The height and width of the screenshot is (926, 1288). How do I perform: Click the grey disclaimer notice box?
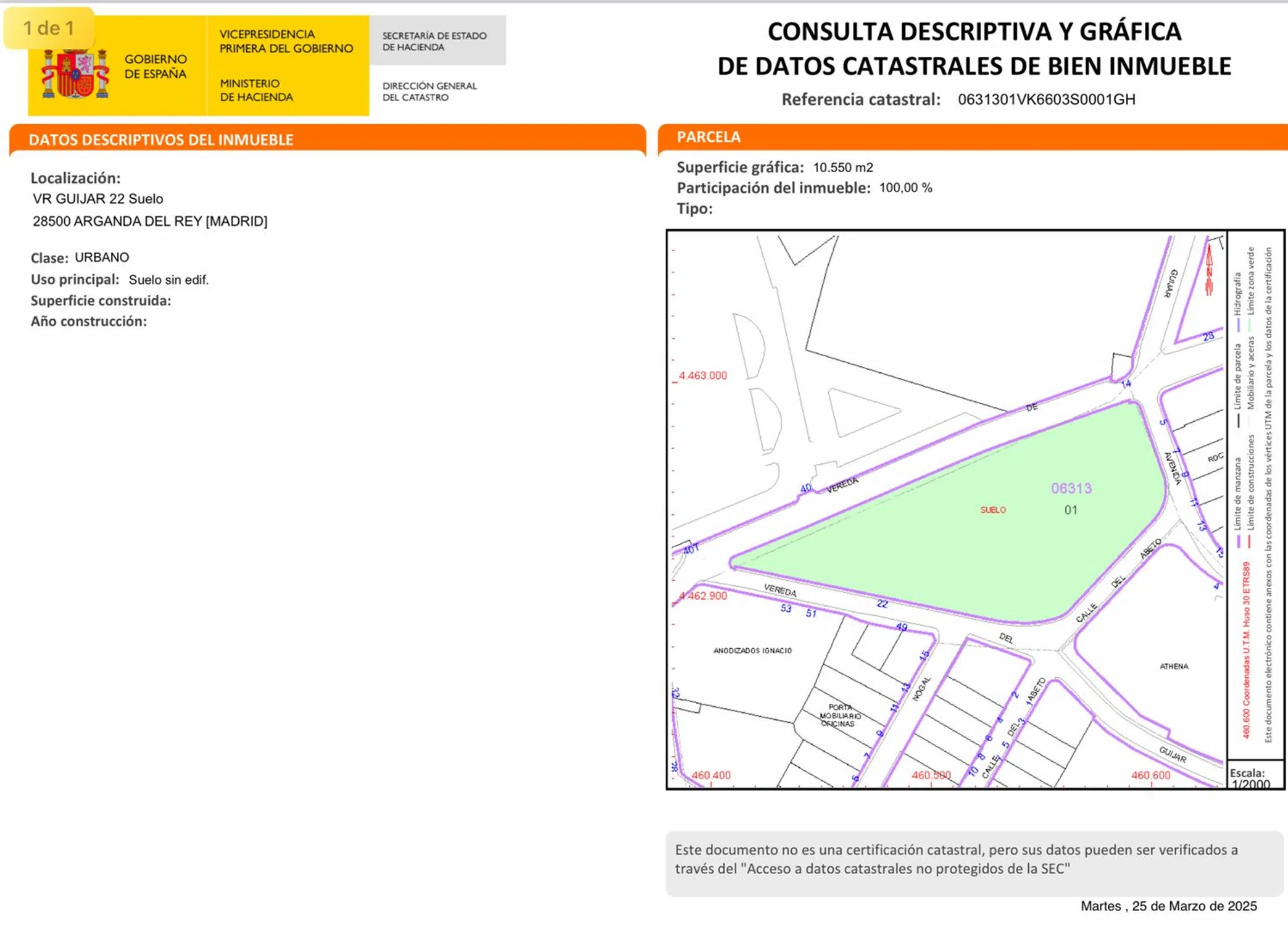(x=974, y=863)
